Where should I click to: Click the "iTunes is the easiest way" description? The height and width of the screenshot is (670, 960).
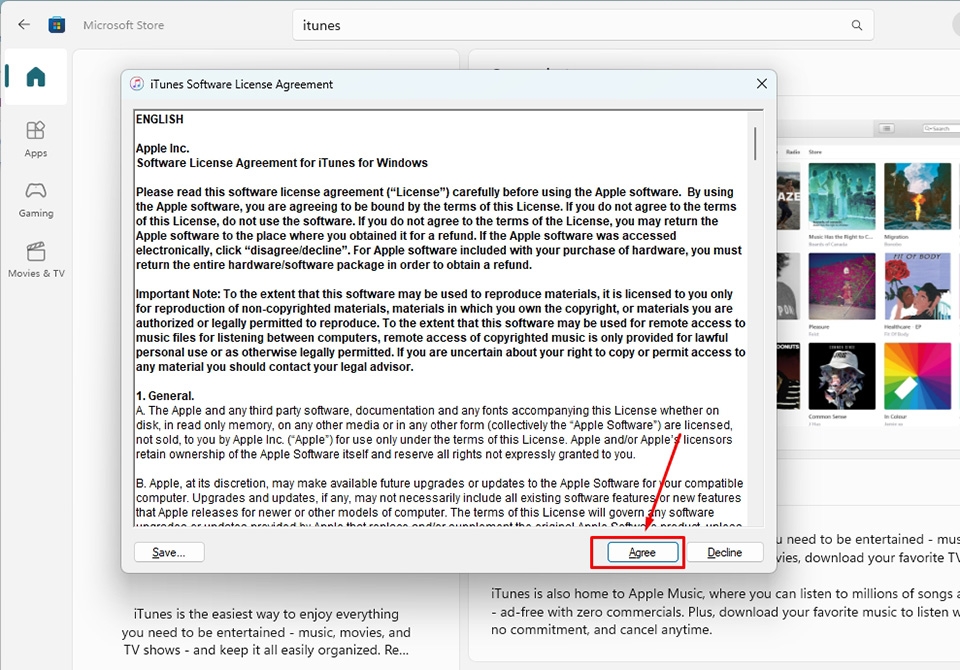[266, 631]
